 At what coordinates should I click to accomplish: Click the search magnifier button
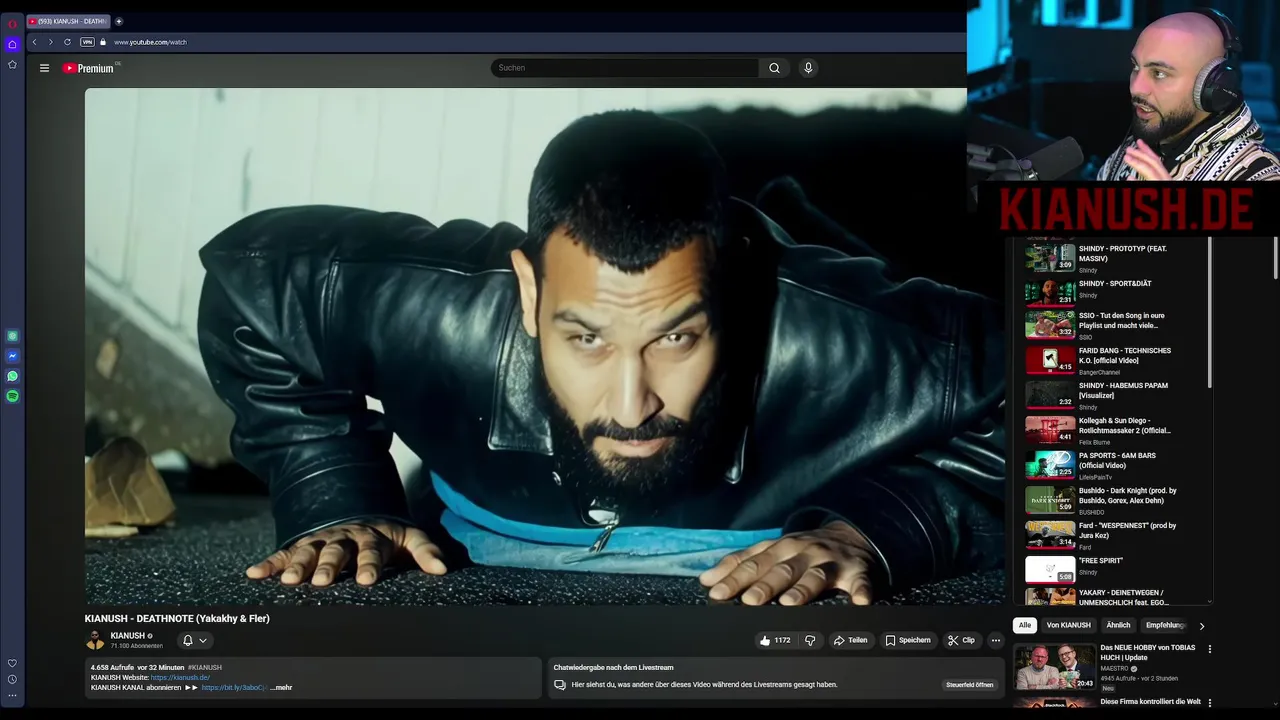click(774, 68)
